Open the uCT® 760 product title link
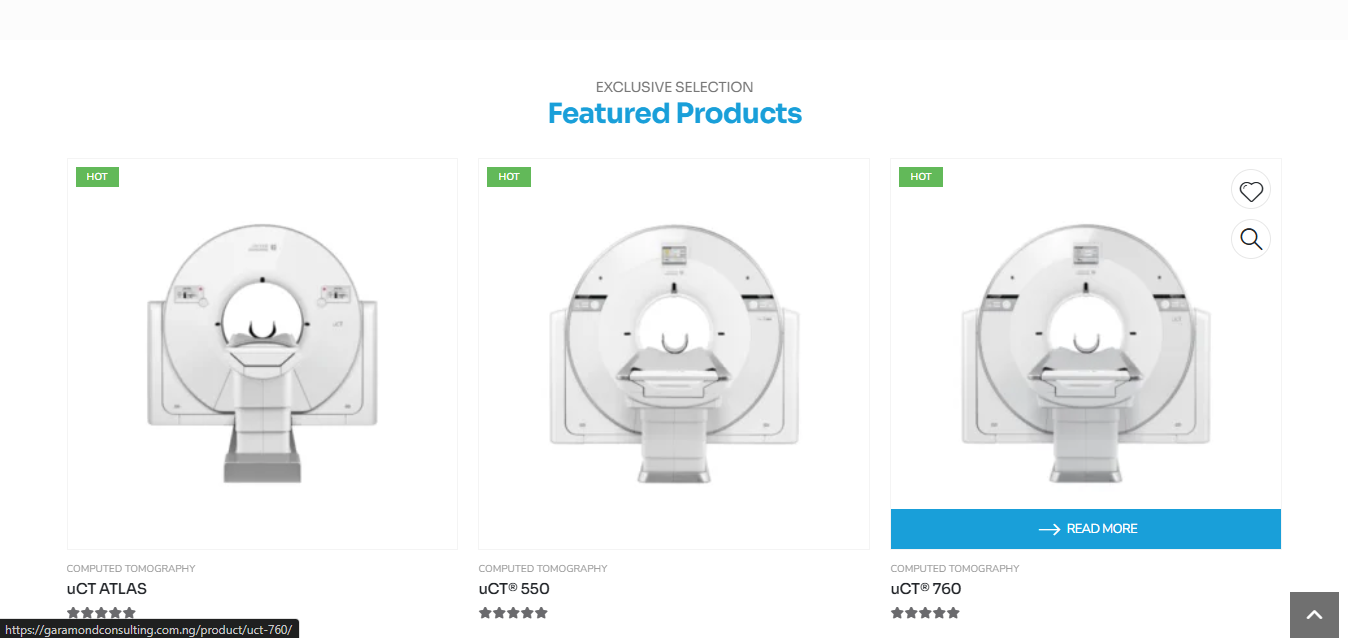Screen dimensions: 1348x638 point(926,589)
